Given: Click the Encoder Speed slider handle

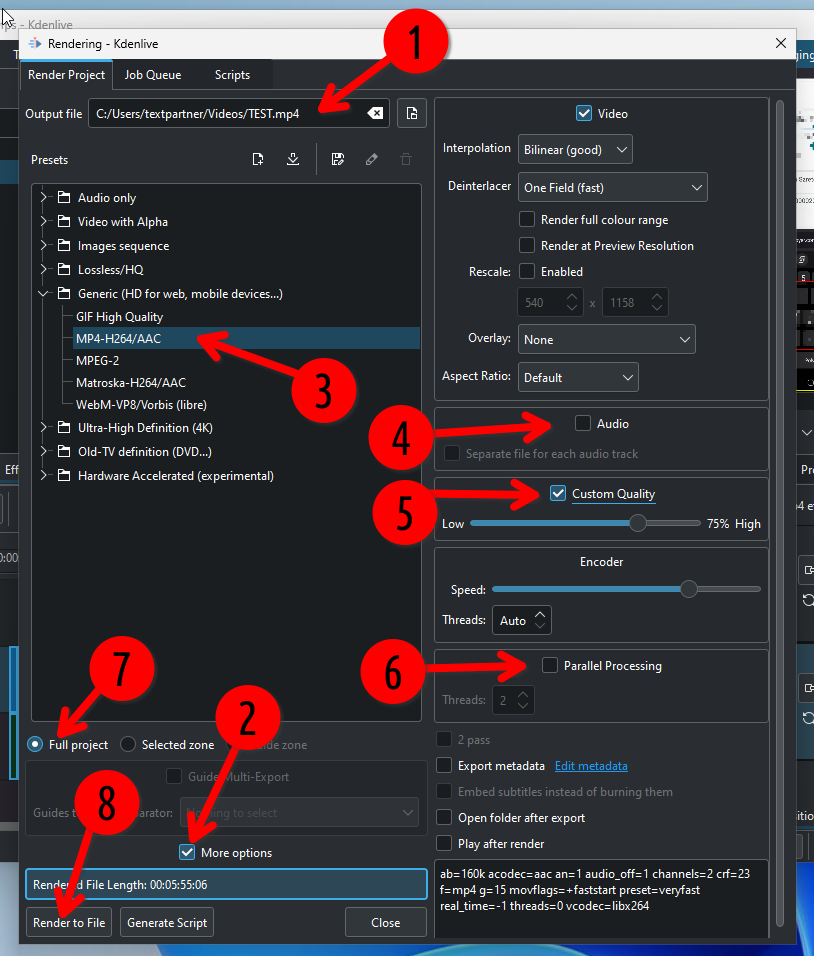Looking at the screenshot, I should pyautogui.click(x=688, y=588).
